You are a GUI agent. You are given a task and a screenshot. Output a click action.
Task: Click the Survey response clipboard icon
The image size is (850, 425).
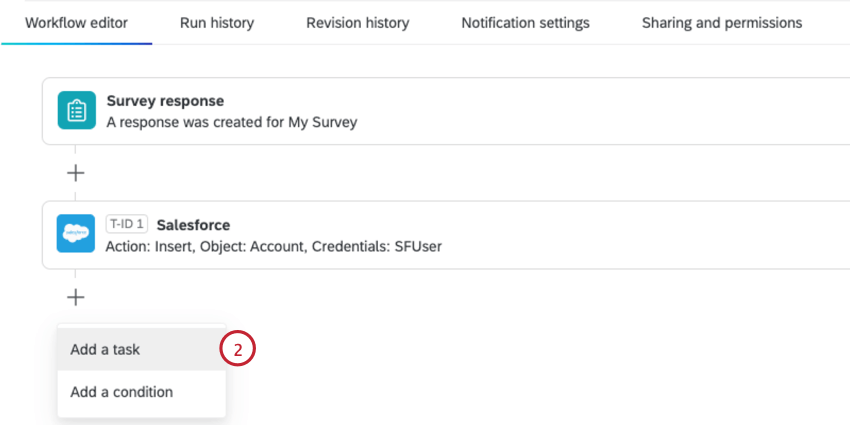pos(76,110)
